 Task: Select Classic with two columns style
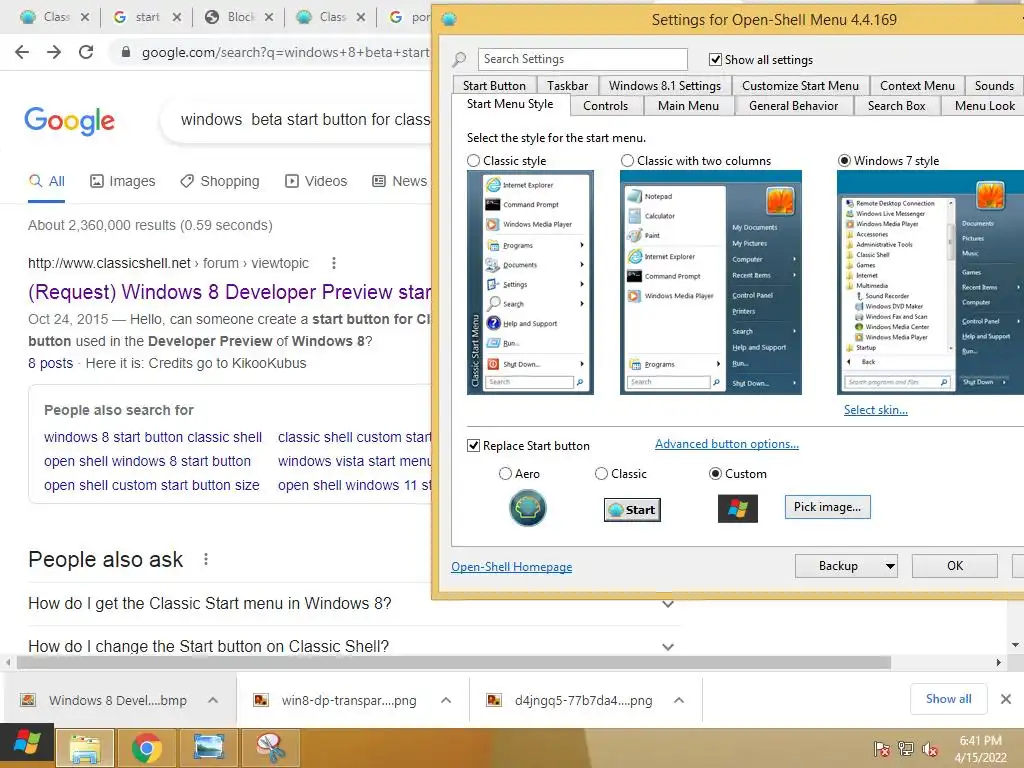pos(628,161)
